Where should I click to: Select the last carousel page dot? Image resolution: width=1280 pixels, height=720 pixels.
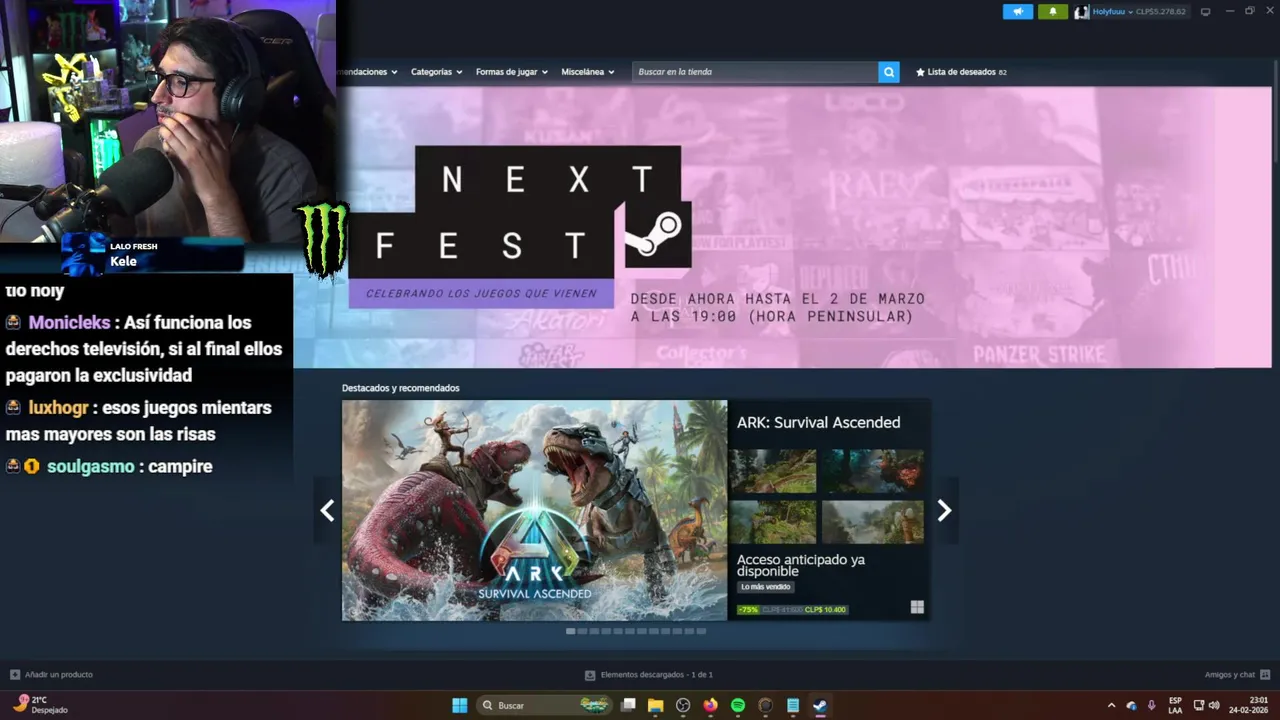point(701,631)
